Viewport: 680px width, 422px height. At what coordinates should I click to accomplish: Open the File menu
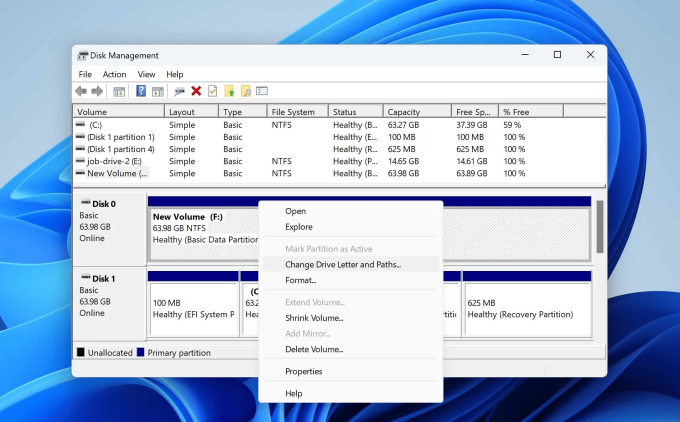85,74
